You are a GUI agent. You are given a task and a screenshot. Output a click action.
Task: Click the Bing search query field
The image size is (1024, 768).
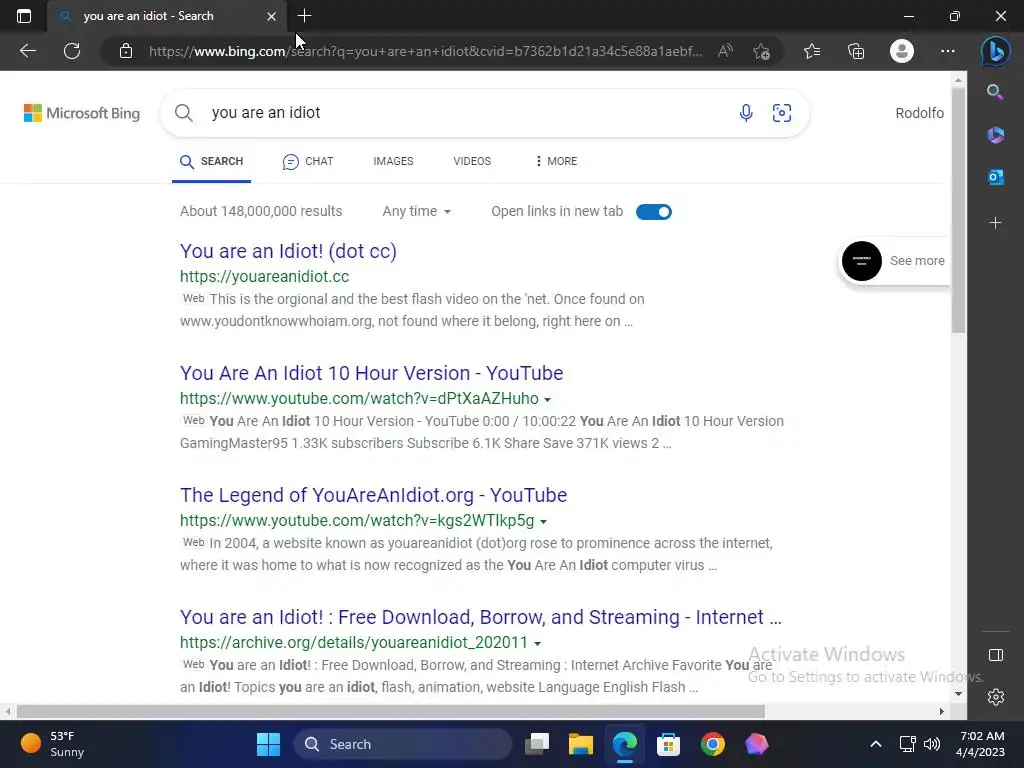464,113
